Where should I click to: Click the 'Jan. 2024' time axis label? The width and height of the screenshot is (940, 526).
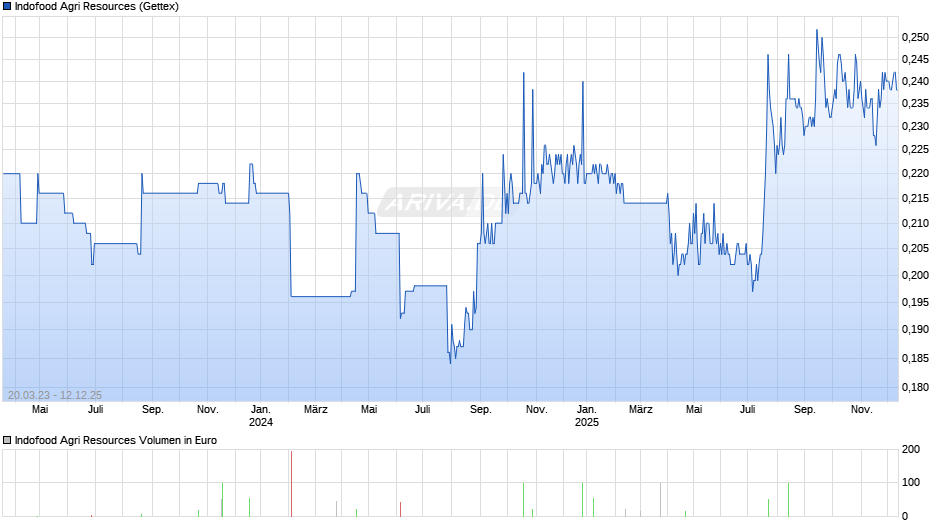(x=261, y=416)
